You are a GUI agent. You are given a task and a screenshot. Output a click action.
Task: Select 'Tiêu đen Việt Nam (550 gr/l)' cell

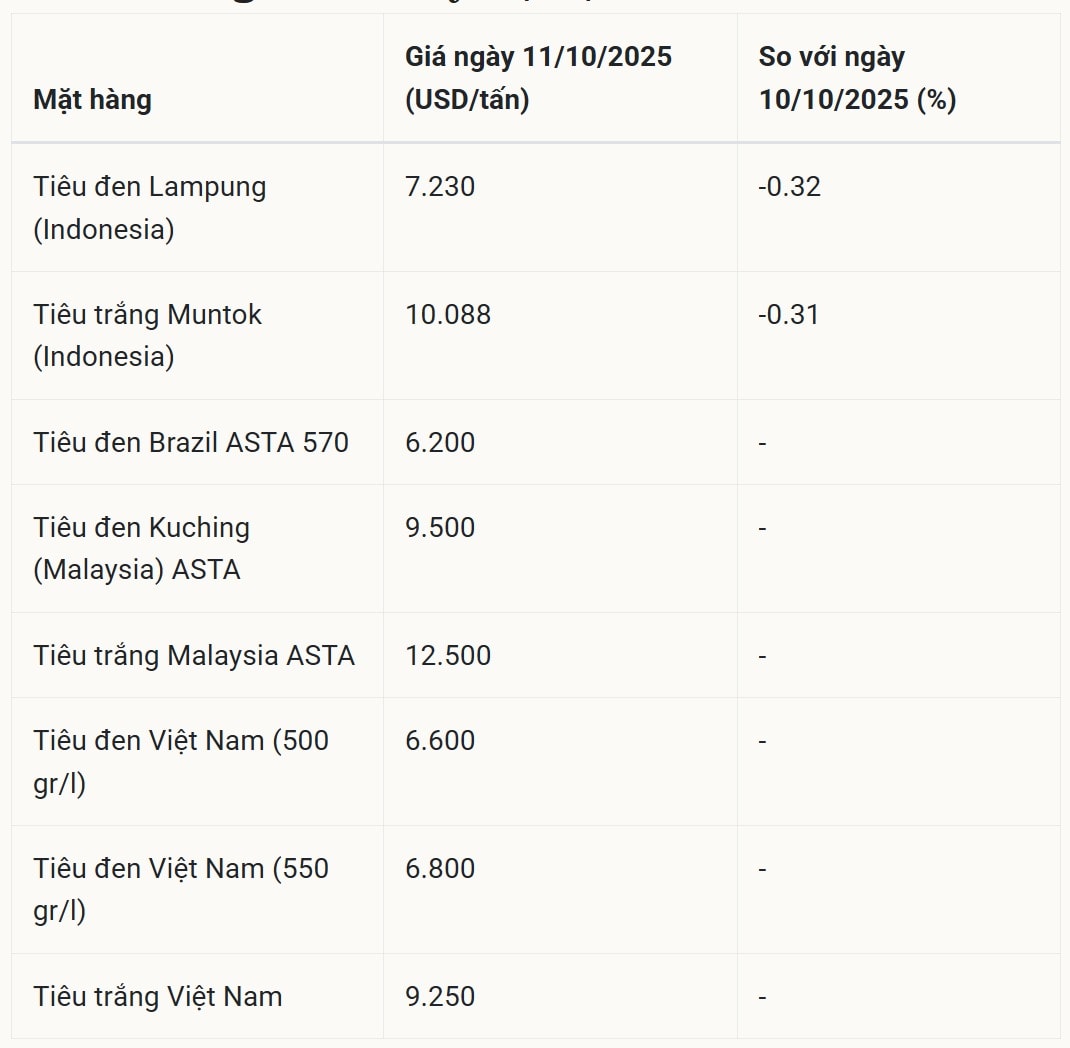click(180, 889)
